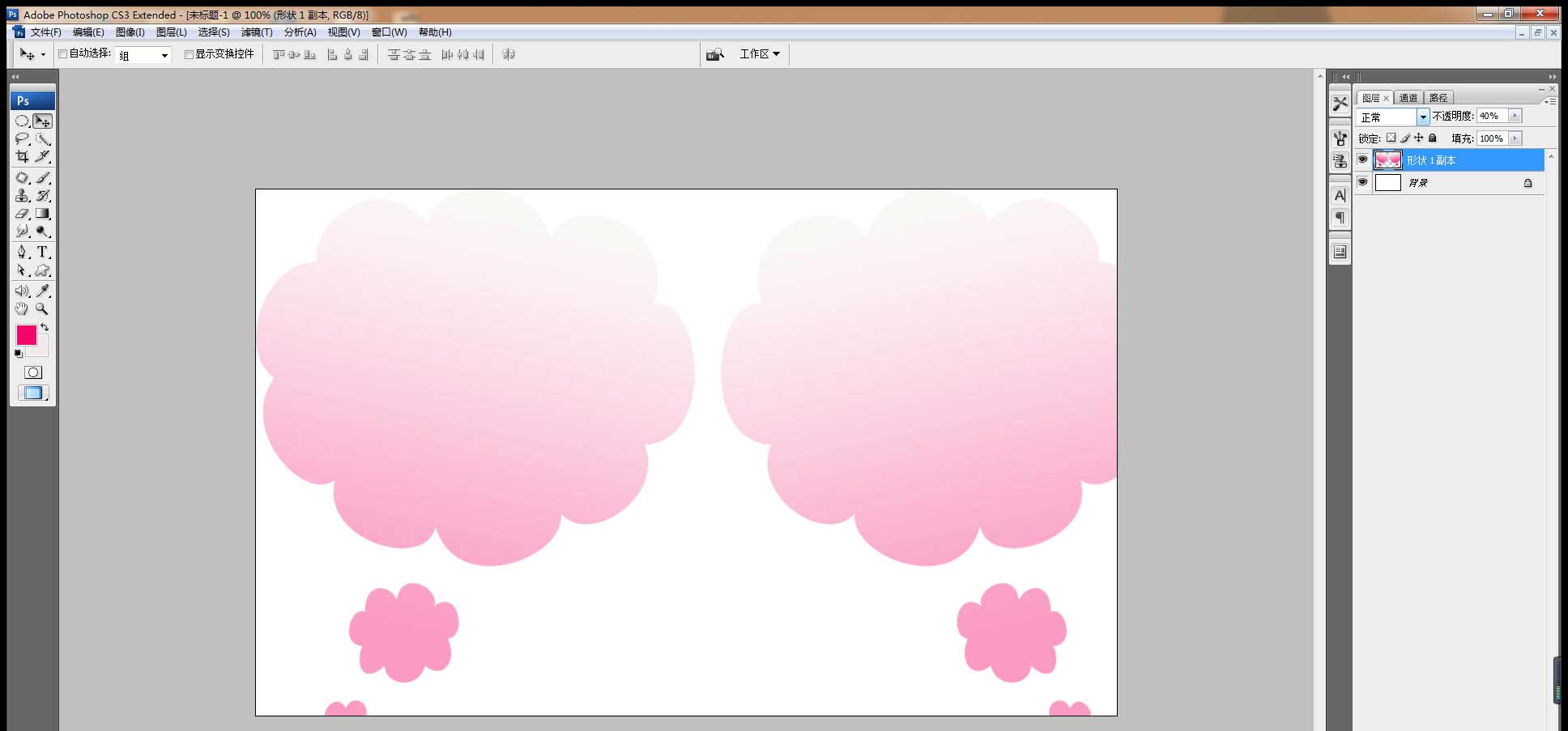Select the Pen tool
The width and height of the screenshot is (1568, 731).
(x=23, y=253)
